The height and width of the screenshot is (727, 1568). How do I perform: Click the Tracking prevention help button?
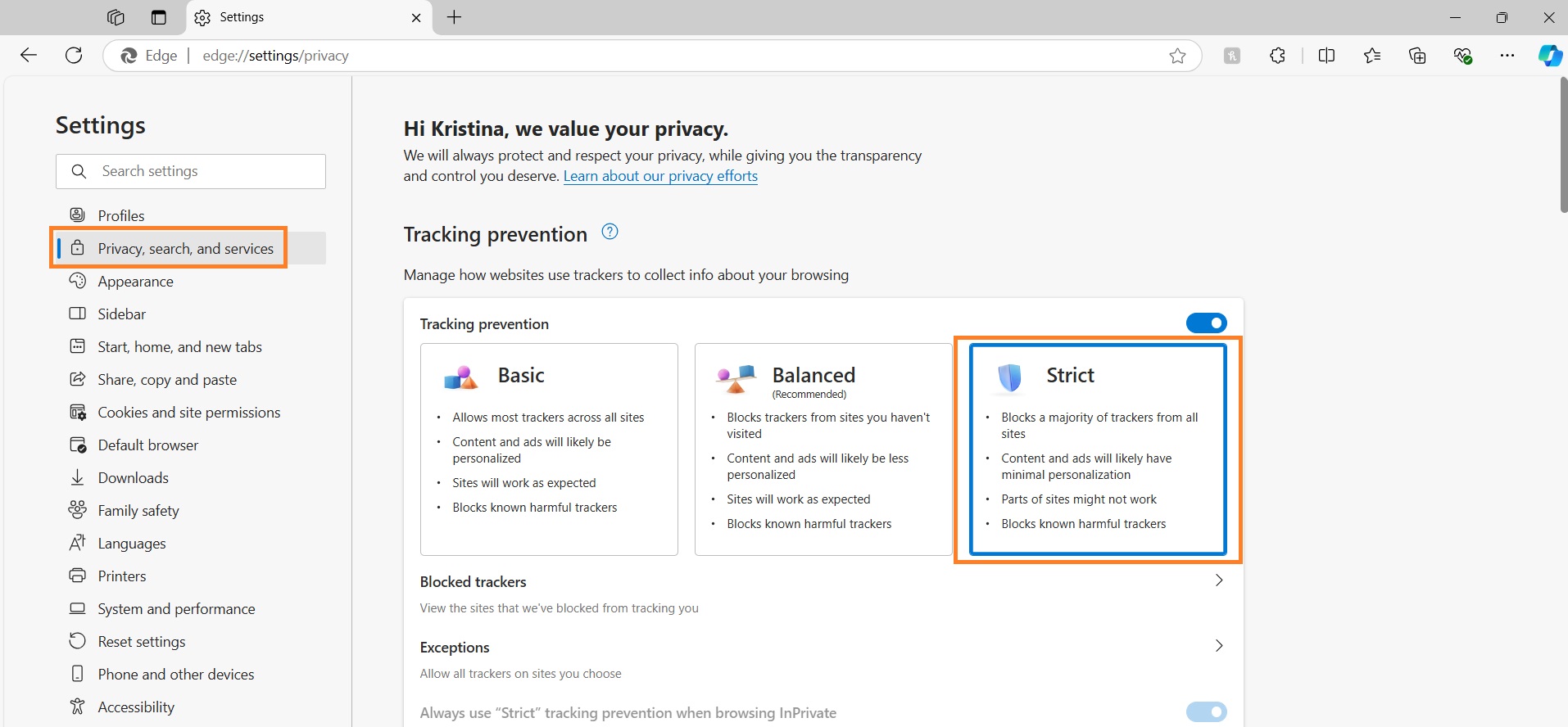click(610, 232)
